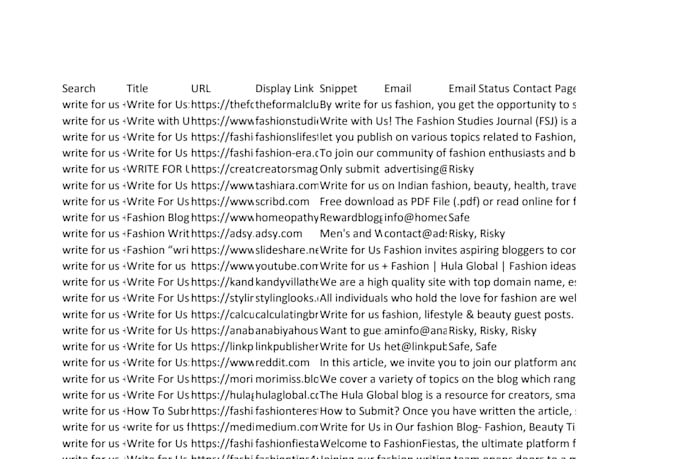Click 'Risky' status in the creatorsmag row
The image size is (680, 459).
461,169
